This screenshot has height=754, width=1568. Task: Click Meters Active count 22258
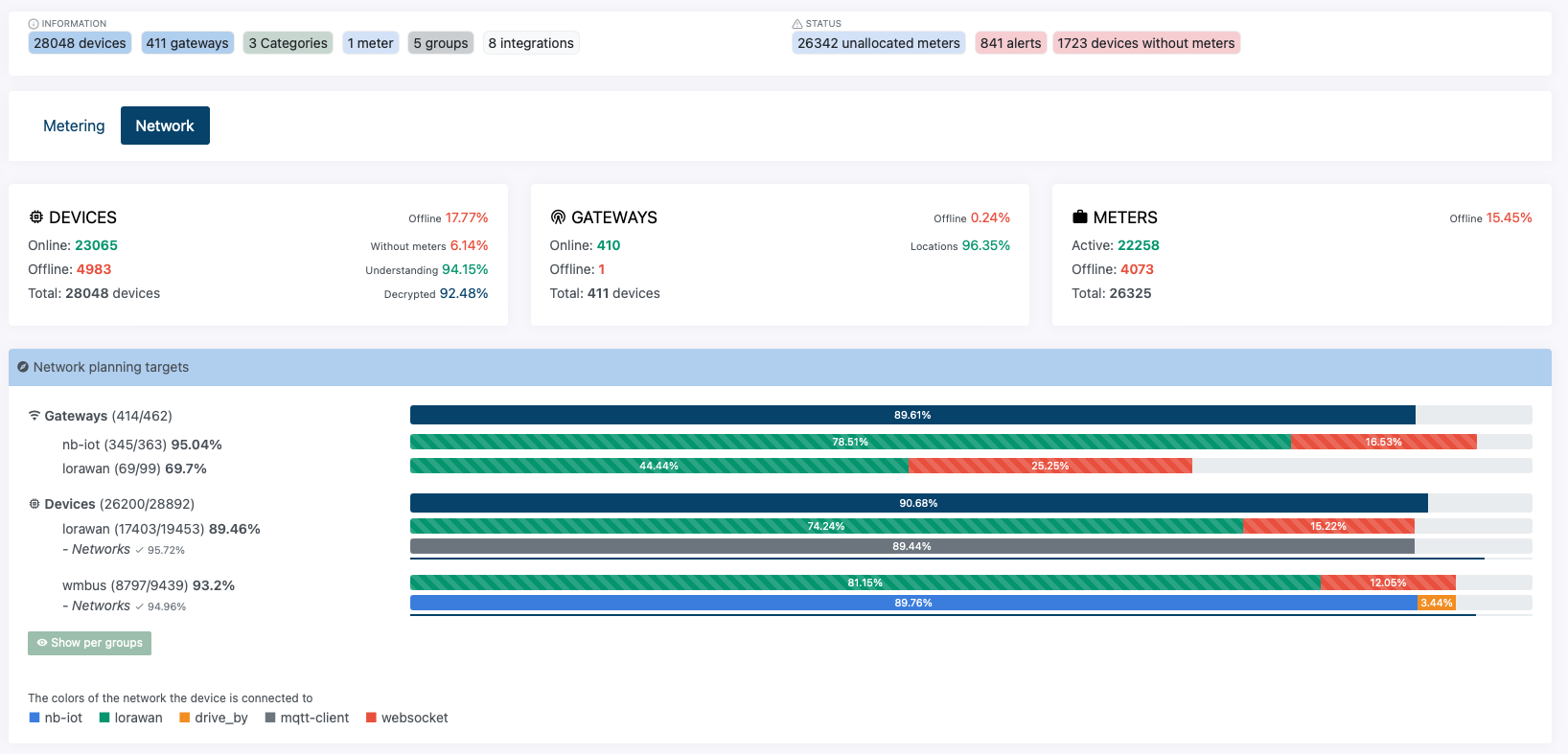[x=1139, y=245]
